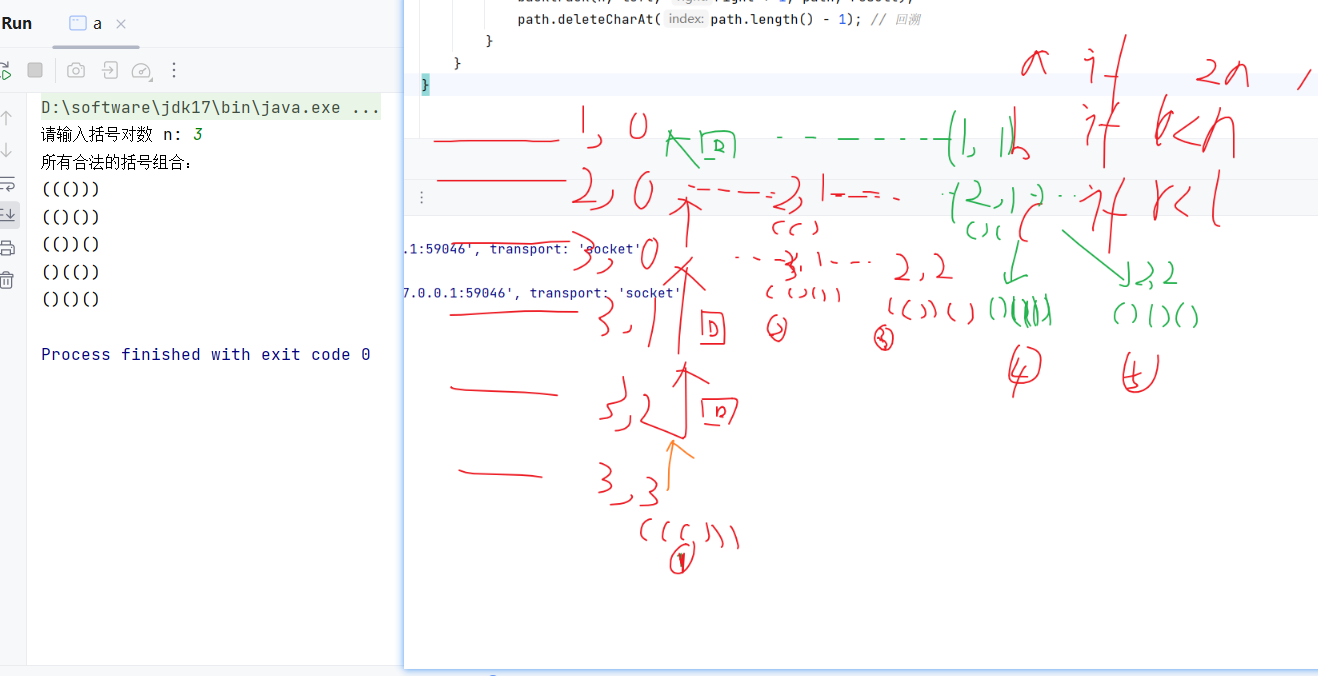Click the output line ()()()
The width and height of the screenshot is (1318, 676).
click(71, 299)
